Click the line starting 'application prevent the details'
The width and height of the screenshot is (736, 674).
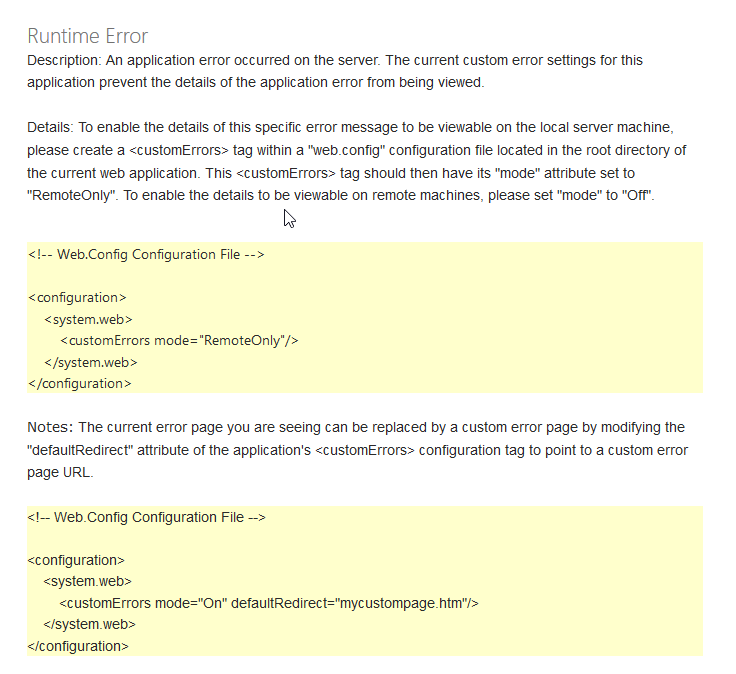point(255,83)
